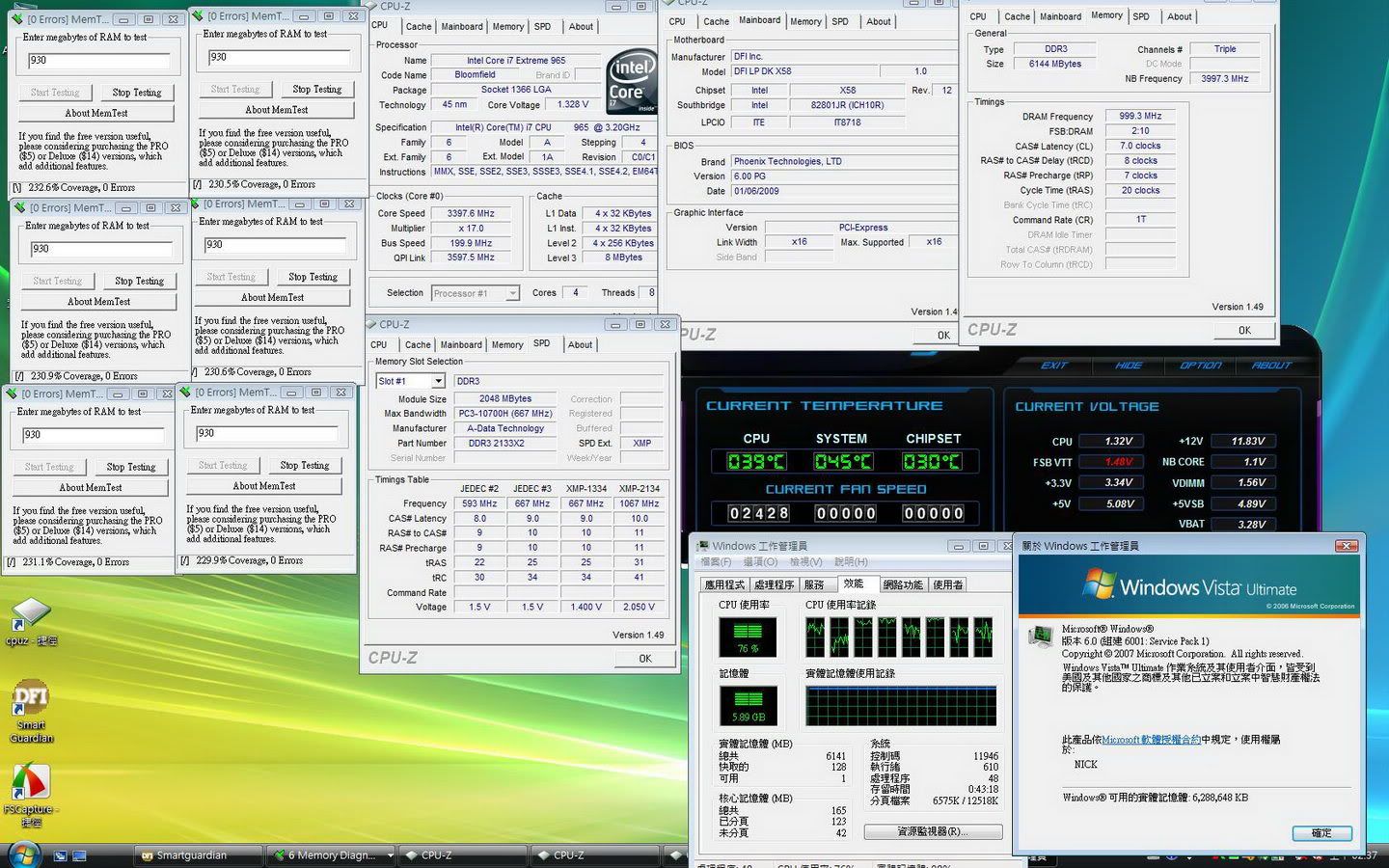Click About MemTest in the 231.1% coverage window
Screen dimensions: 1389x868
coord(91,488)
